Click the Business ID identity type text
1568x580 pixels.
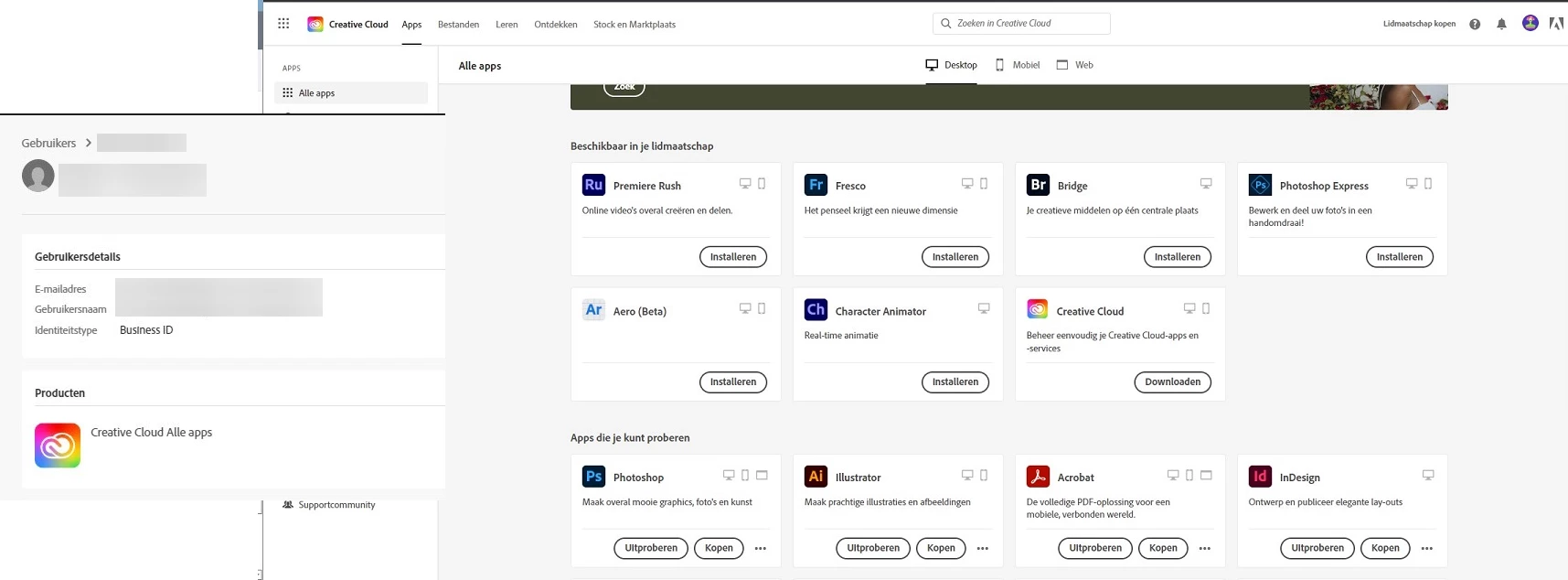click(x=146, y=330)
